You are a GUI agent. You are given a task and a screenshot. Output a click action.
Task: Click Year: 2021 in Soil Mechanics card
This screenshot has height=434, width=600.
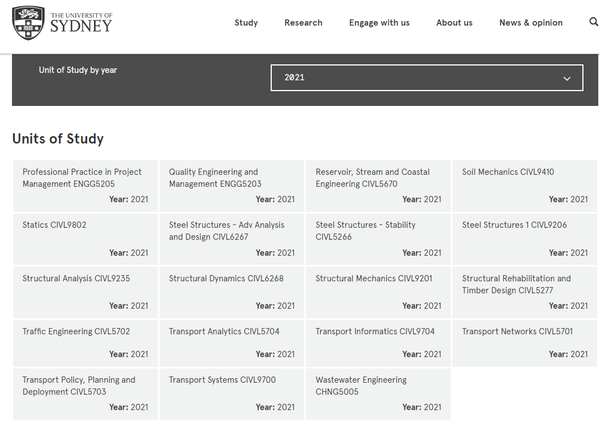point(568,199)
